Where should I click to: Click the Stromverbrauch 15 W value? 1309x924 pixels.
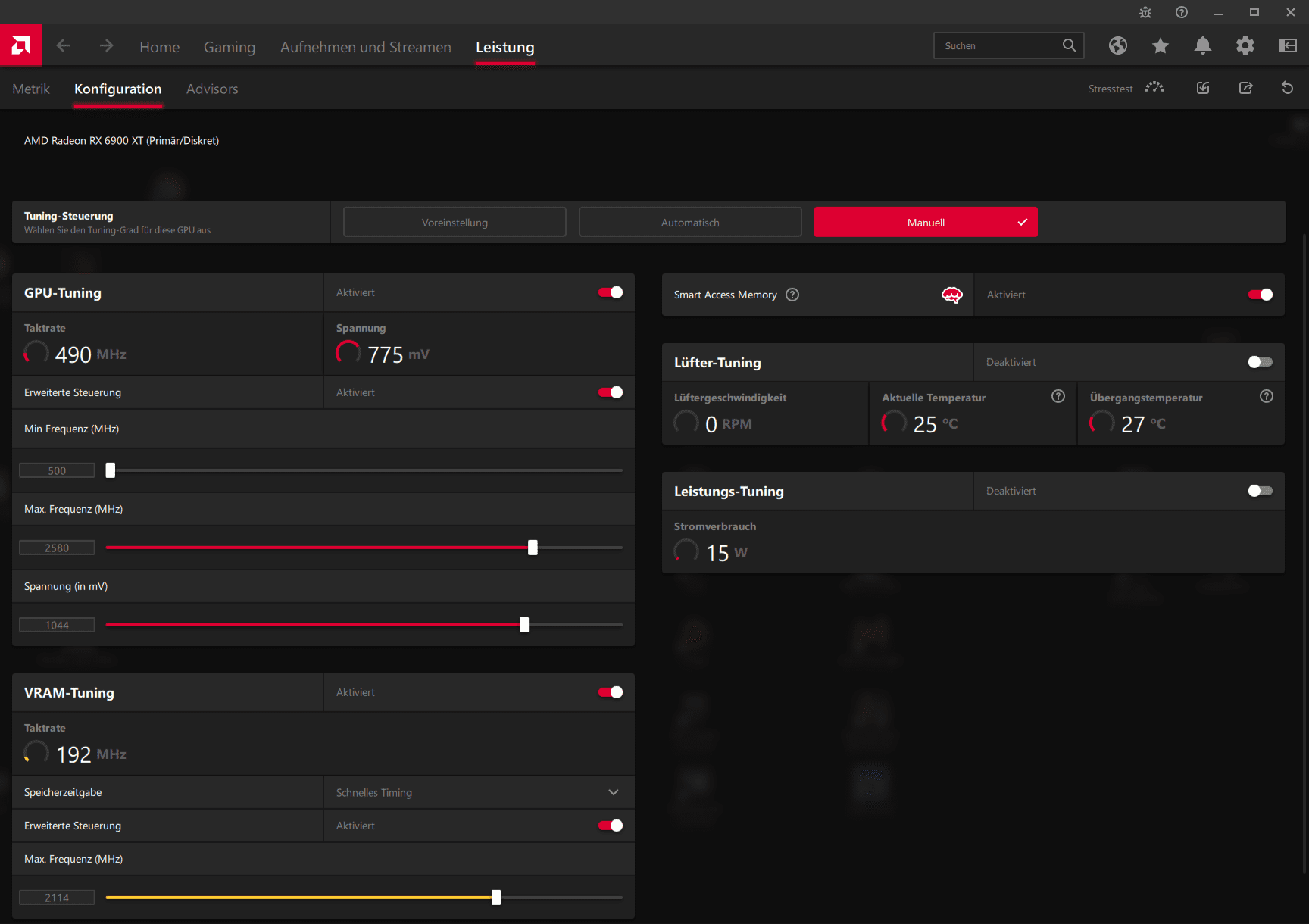pyautogui.click(x=726, y=553)
